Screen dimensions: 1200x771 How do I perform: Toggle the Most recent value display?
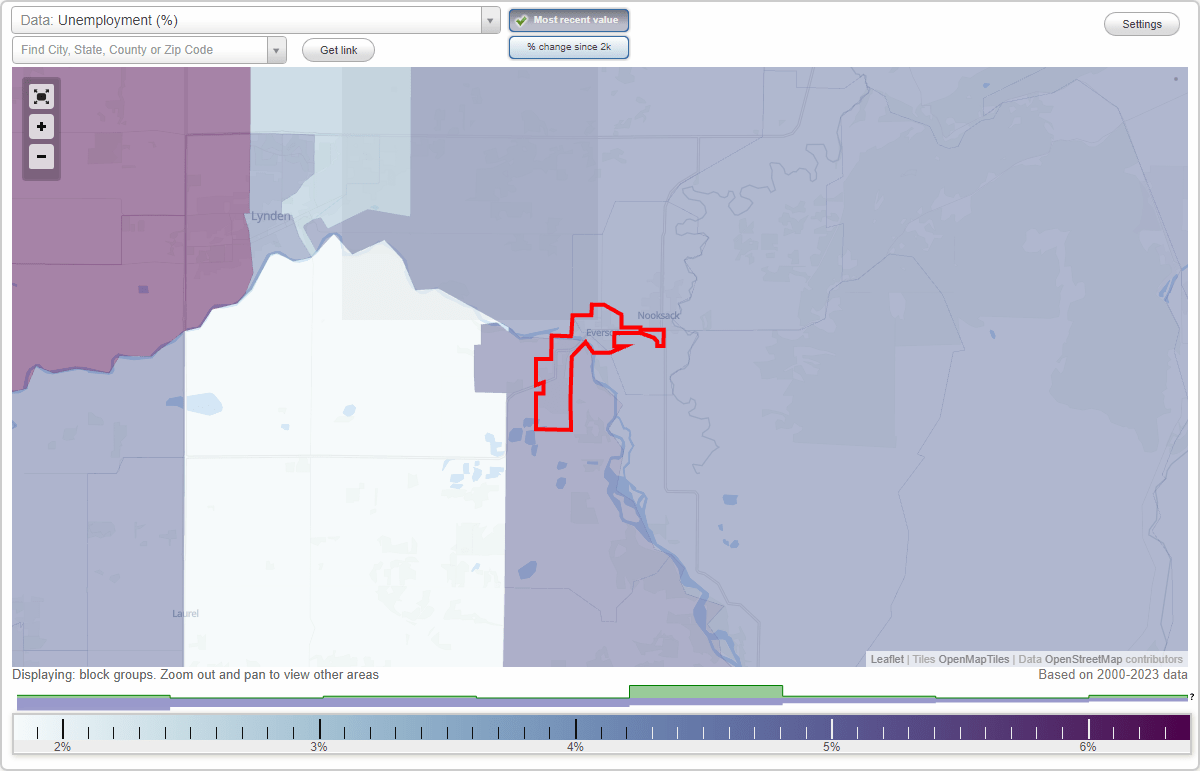pos(568,19)
